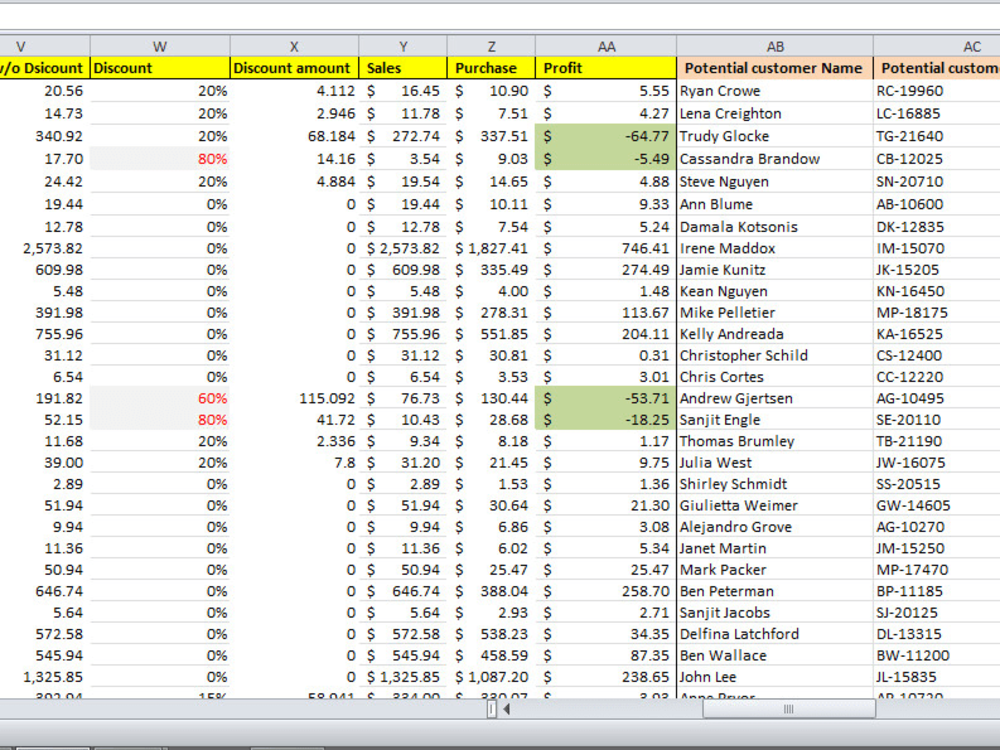The height and width of the screenshot is (750, 1000).
Task: Click the Discount amount header cell
Action: pos(294,68)
